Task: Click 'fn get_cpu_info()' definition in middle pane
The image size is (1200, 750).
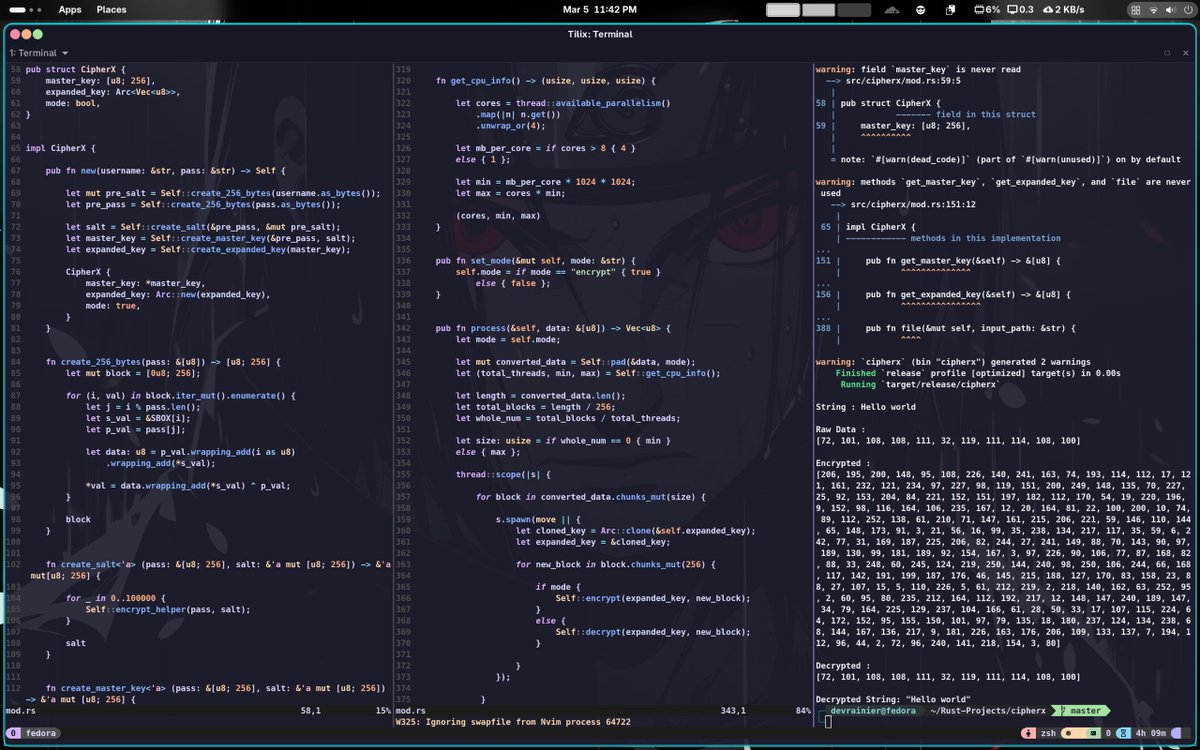Action: tap(546, 80)
